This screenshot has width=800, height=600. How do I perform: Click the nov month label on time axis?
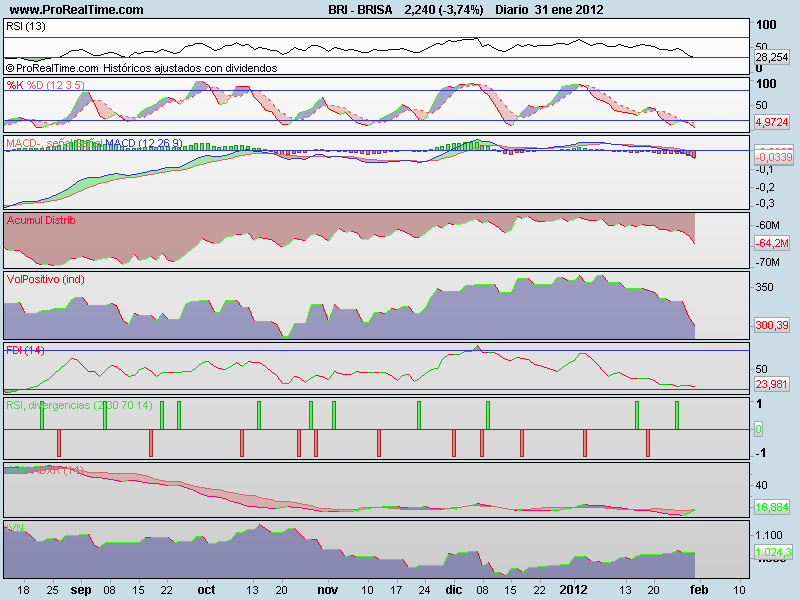coord(328,590)
